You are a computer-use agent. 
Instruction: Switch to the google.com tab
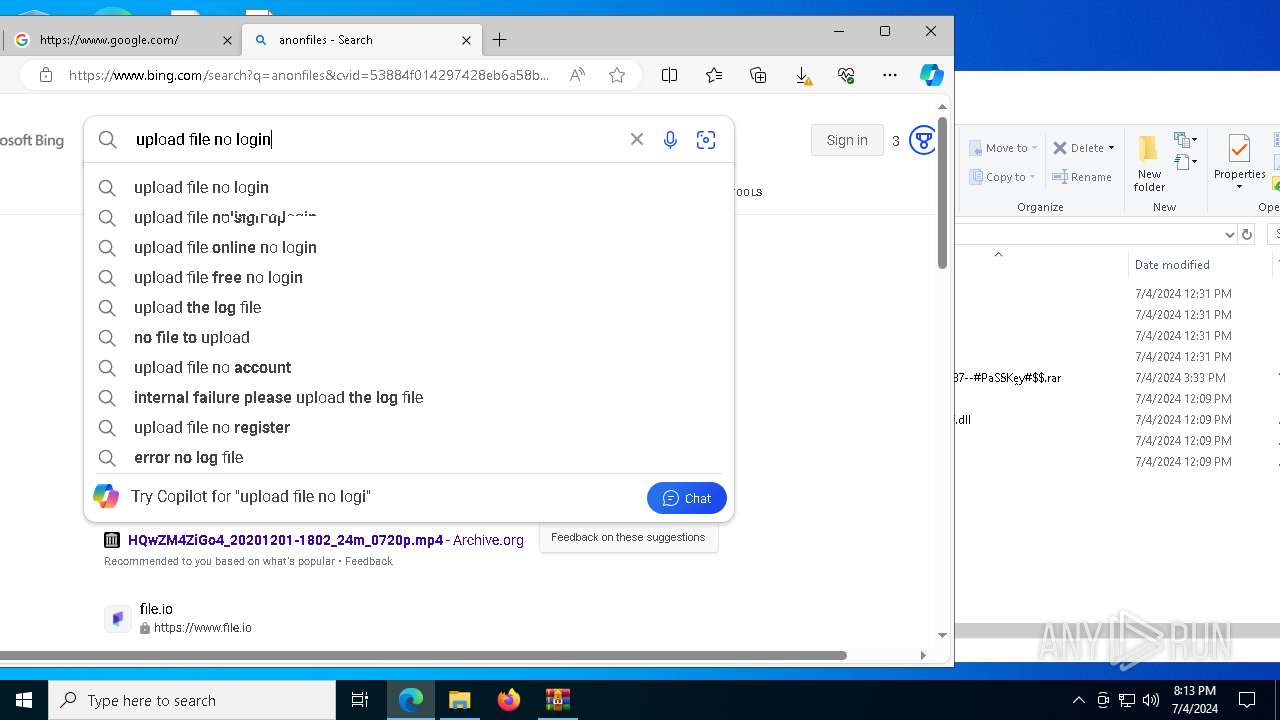(120, 40)
